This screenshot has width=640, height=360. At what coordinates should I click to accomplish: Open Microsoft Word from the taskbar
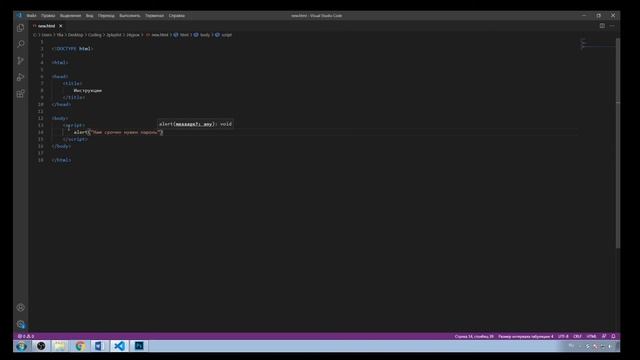[x=99, y=346]
